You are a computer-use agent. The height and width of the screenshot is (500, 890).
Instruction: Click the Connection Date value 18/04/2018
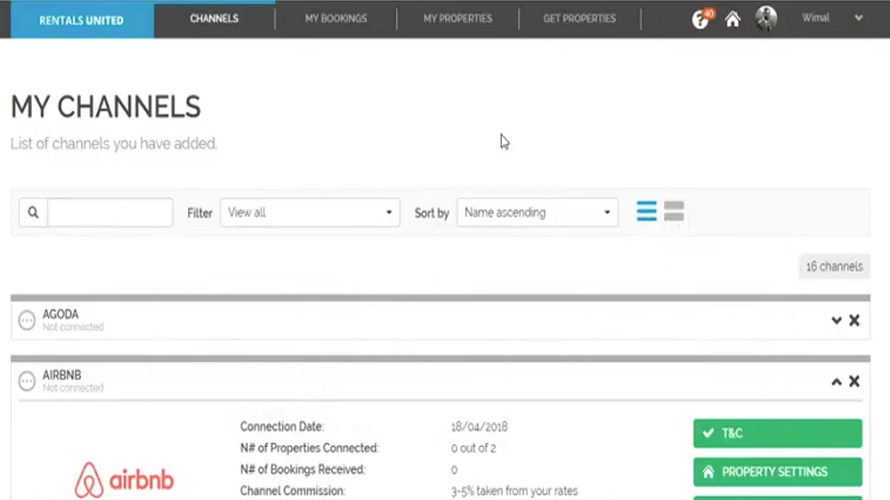[479, 427]
